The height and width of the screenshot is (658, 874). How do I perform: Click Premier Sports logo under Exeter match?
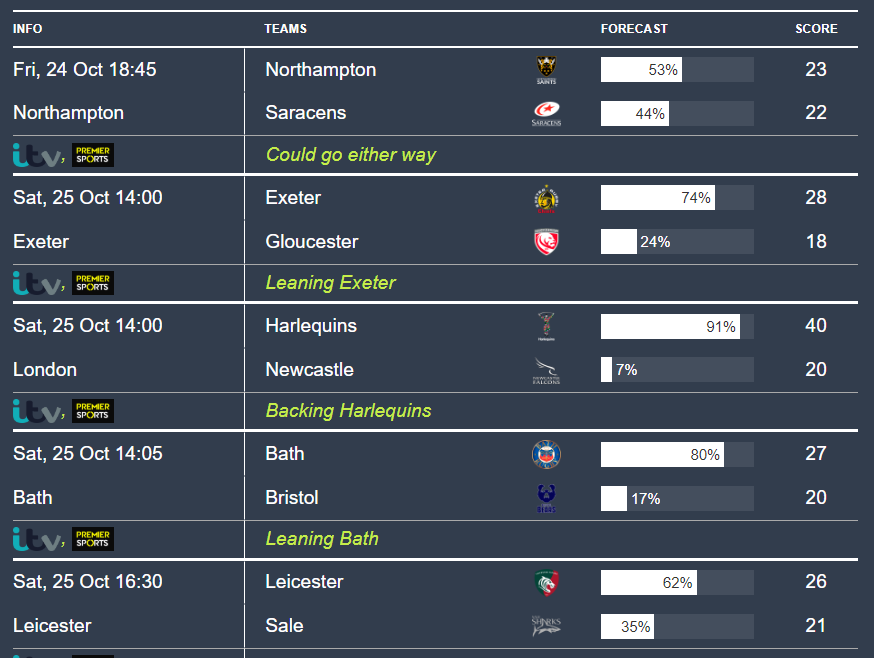[x=93, y=283]
